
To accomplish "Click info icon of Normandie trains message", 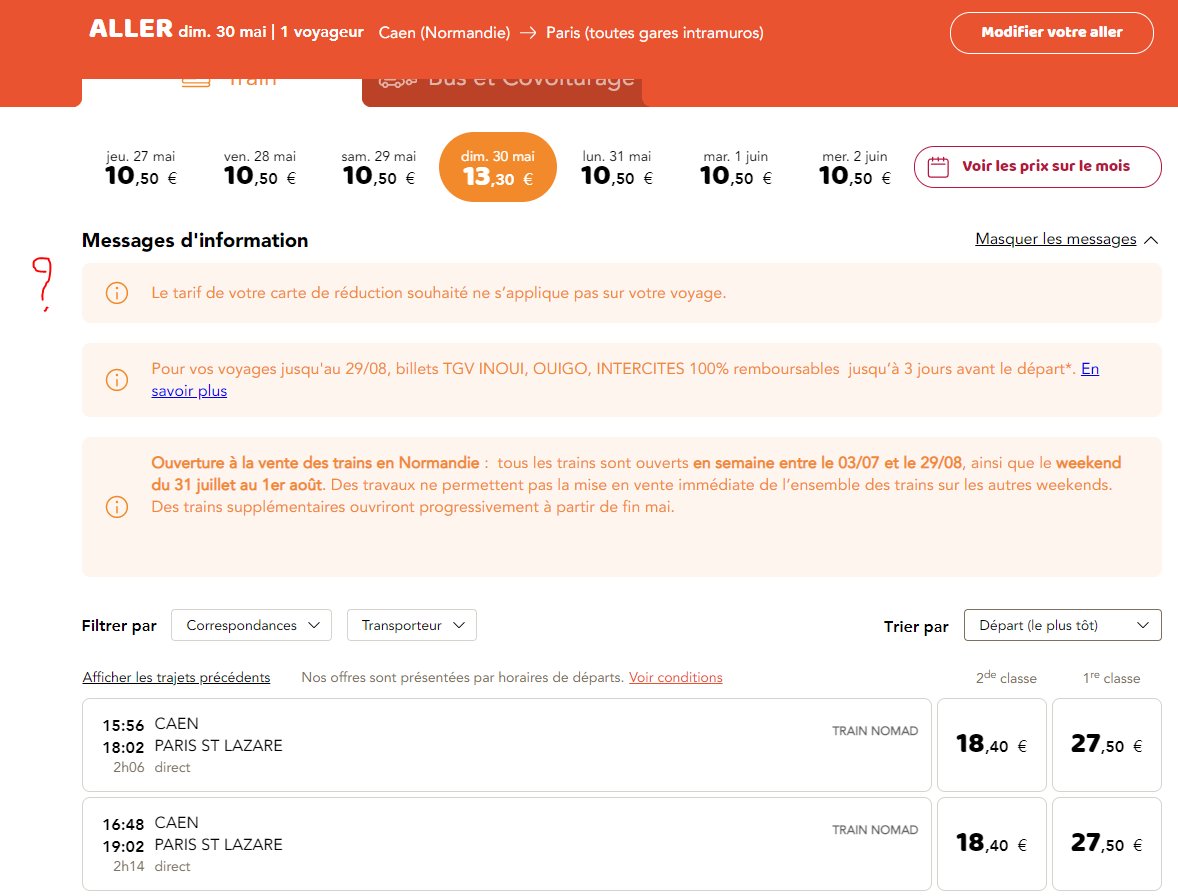I will click(116, 507).
